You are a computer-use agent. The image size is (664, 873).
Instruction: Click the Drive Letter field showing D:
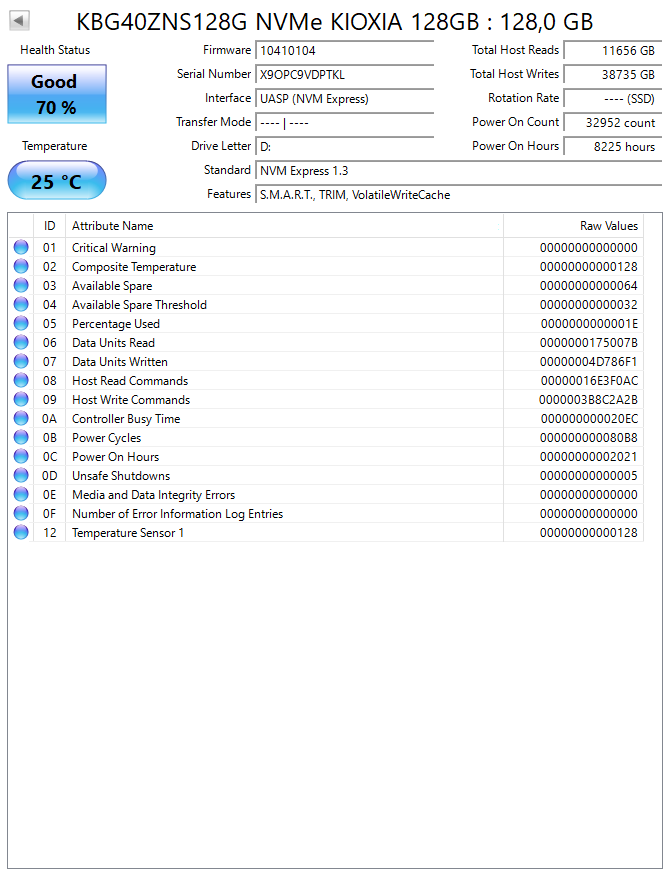[345, 146]
